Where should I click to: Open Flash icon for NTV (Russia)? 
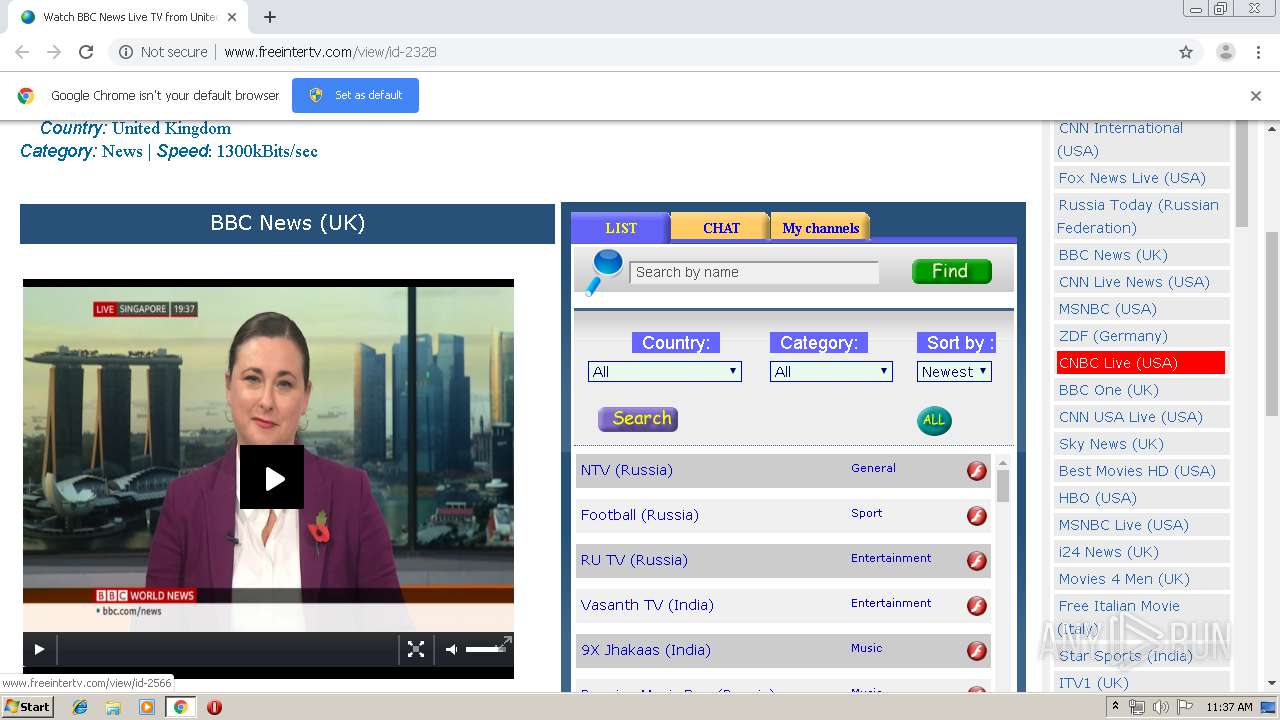tap(977, 471)
